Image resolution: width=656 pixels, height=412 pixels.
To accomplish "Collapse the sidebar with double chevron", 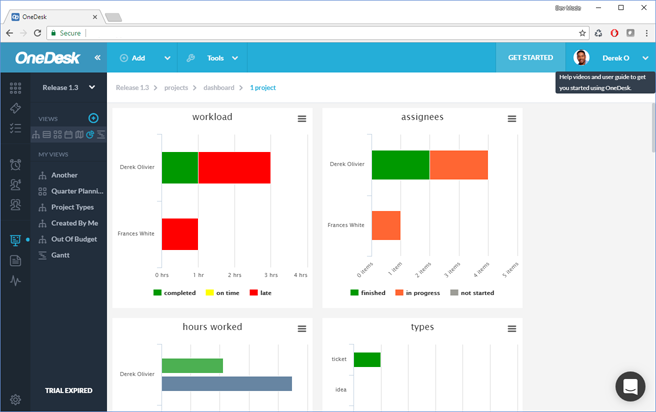I will (97, 58).
